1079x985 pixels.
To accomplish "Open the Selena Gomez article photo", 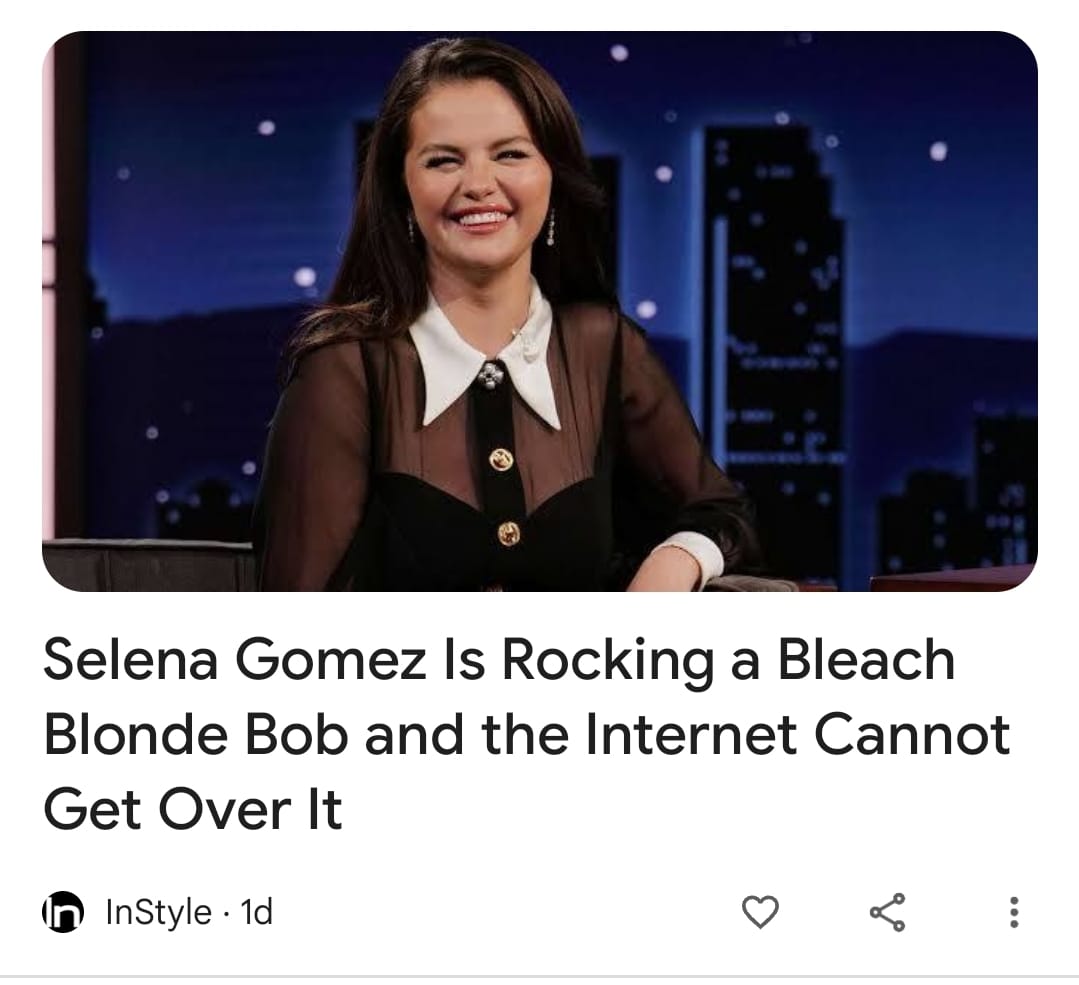I will [x=539, y=311].
